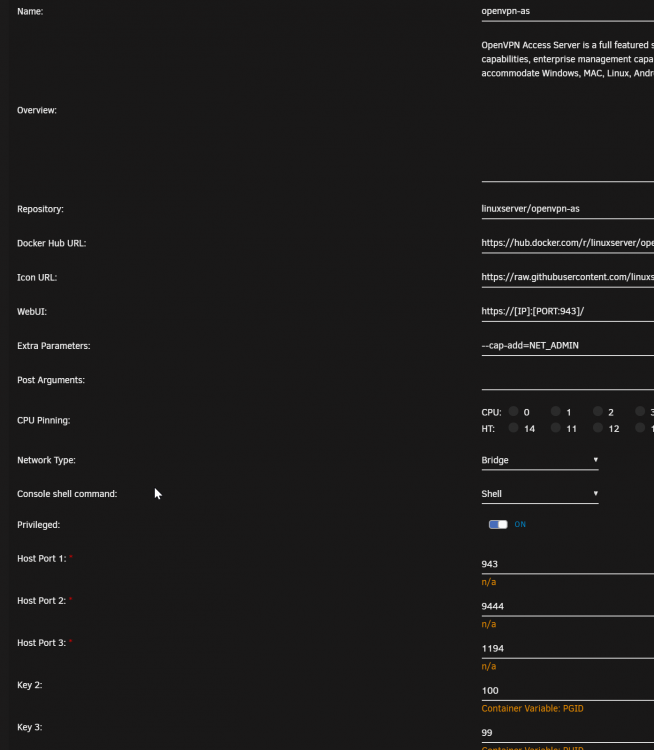This screenshot has height=750, width=654.
Task: Click the Icon URL field
Action: (567, 277)
